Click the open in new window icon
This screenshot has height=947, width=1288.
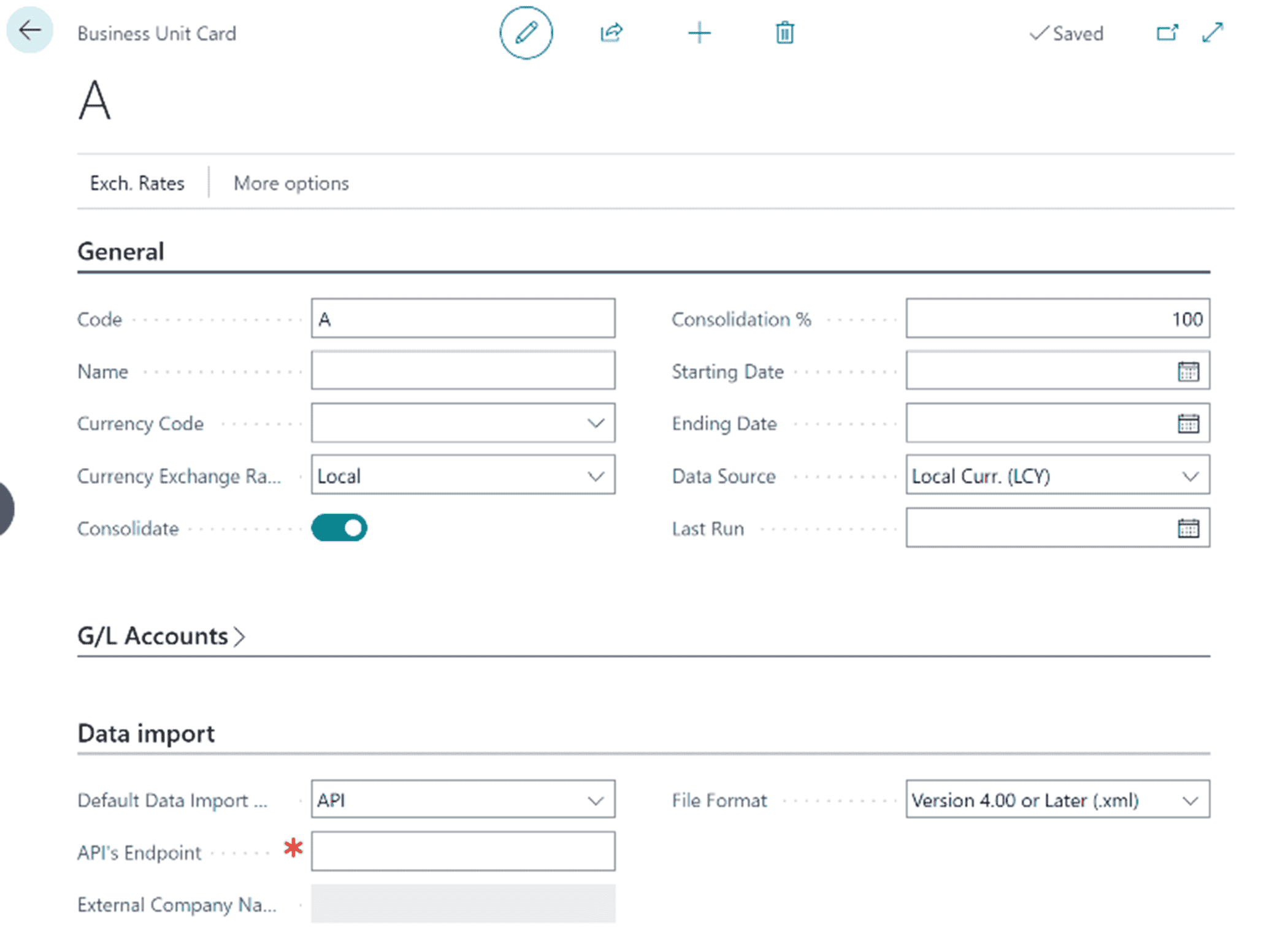[1166, 33]
